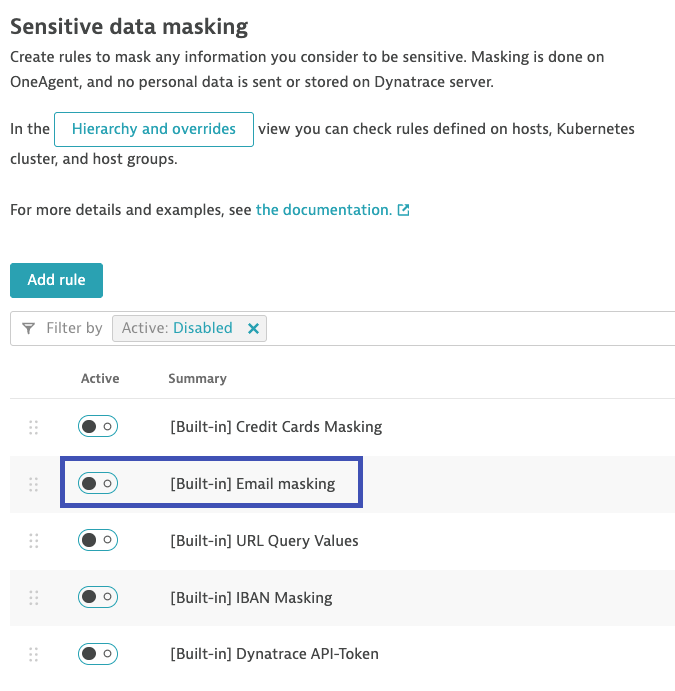Switch on the IBAN Masking rule
This screenshot has height=691, width=675.
[x=98, y=597]
